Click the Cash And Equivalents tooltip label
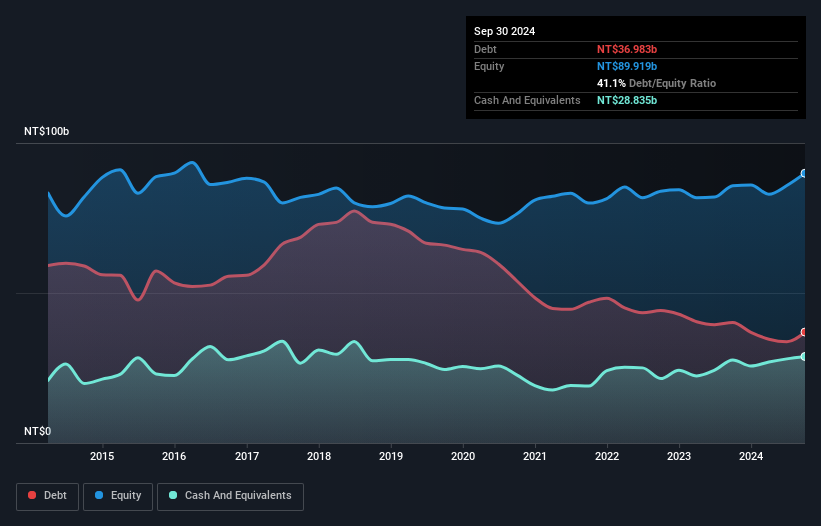This screenshot has height=526, width=821. click(527, 100)
